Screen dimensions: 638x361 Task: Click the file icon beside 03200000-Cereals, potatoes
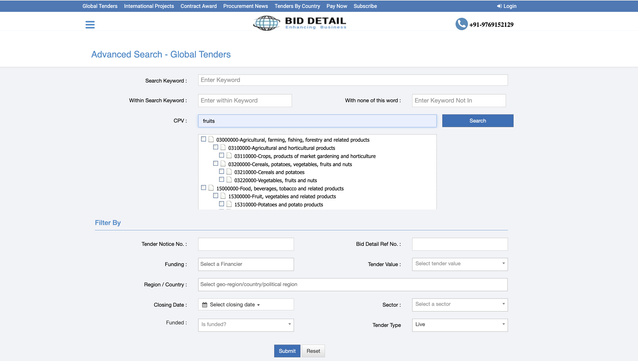coord(223,164)
